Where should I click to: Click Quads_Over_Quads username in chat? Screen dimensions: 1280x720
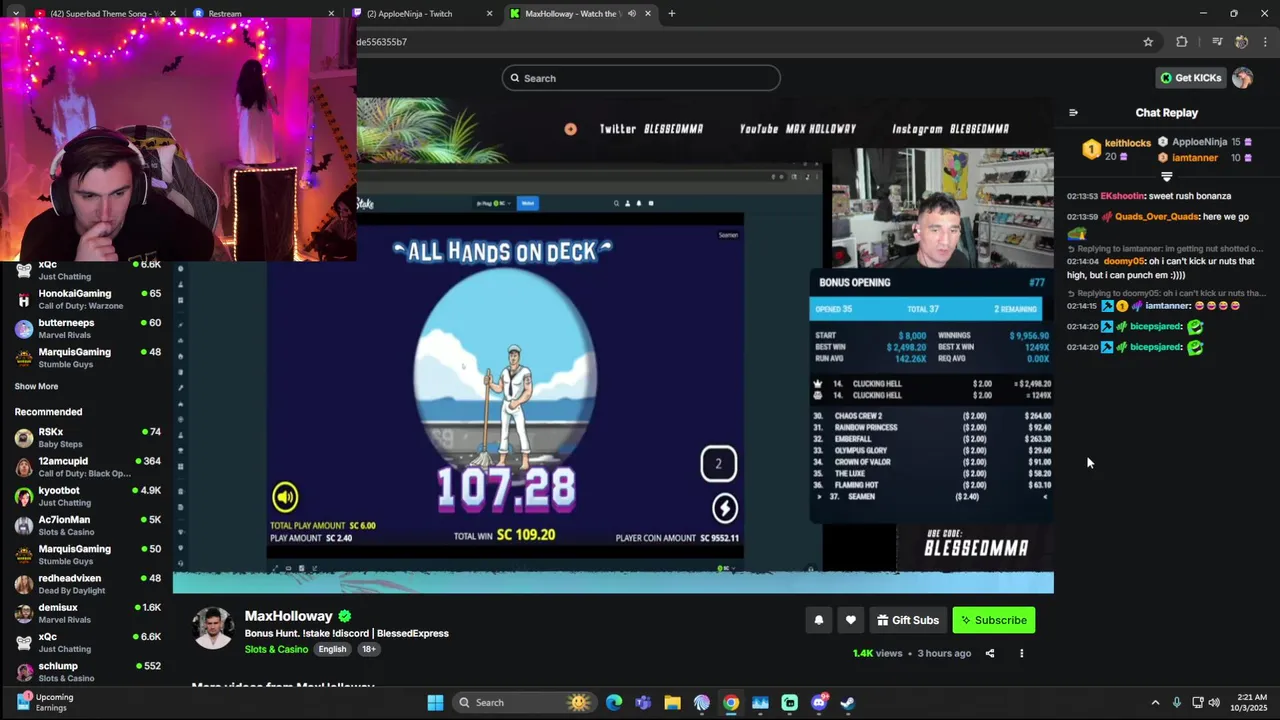click(1157, 217)
